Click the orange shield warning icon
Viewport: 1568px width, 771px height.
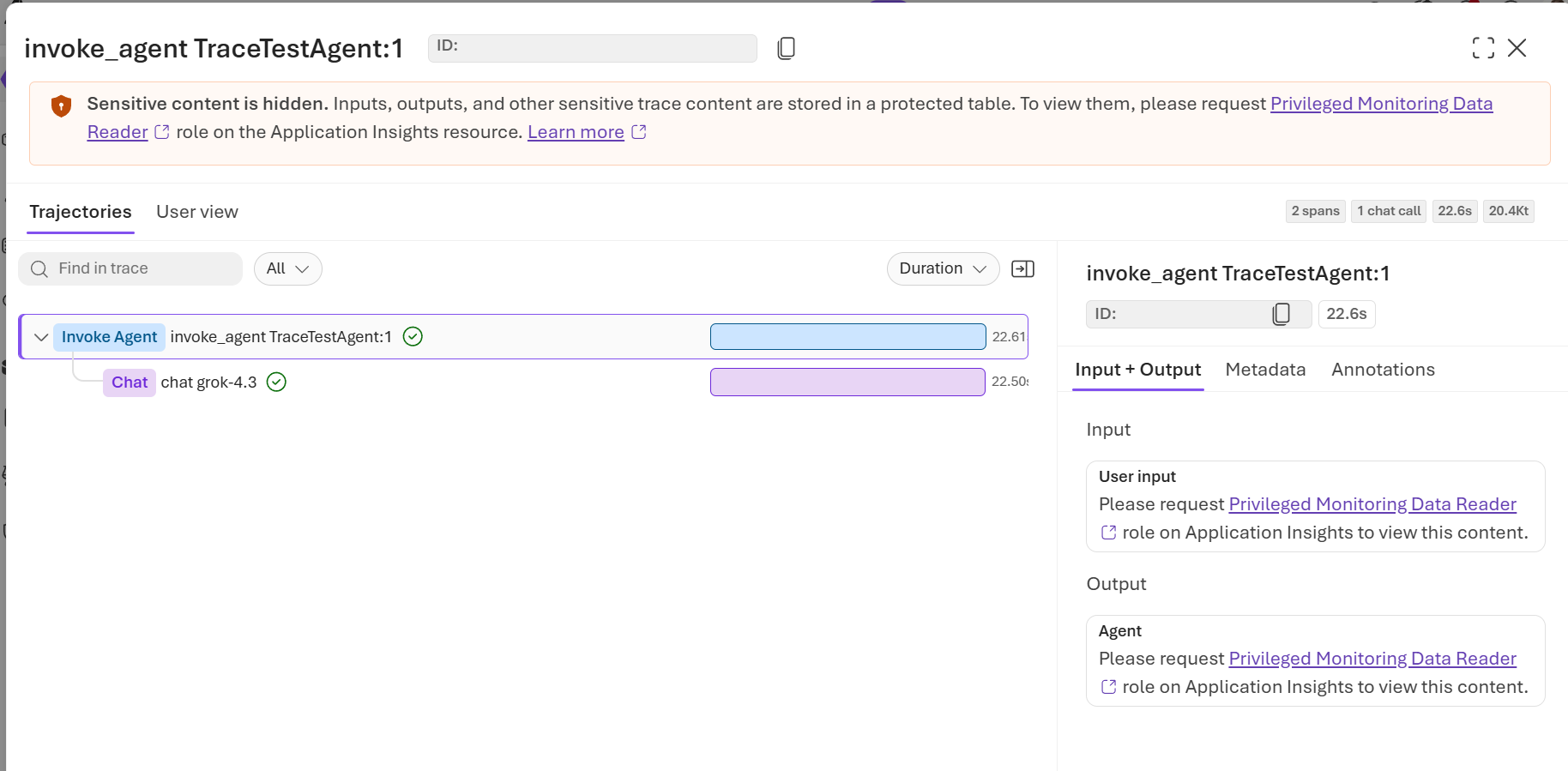pos(61,106)
